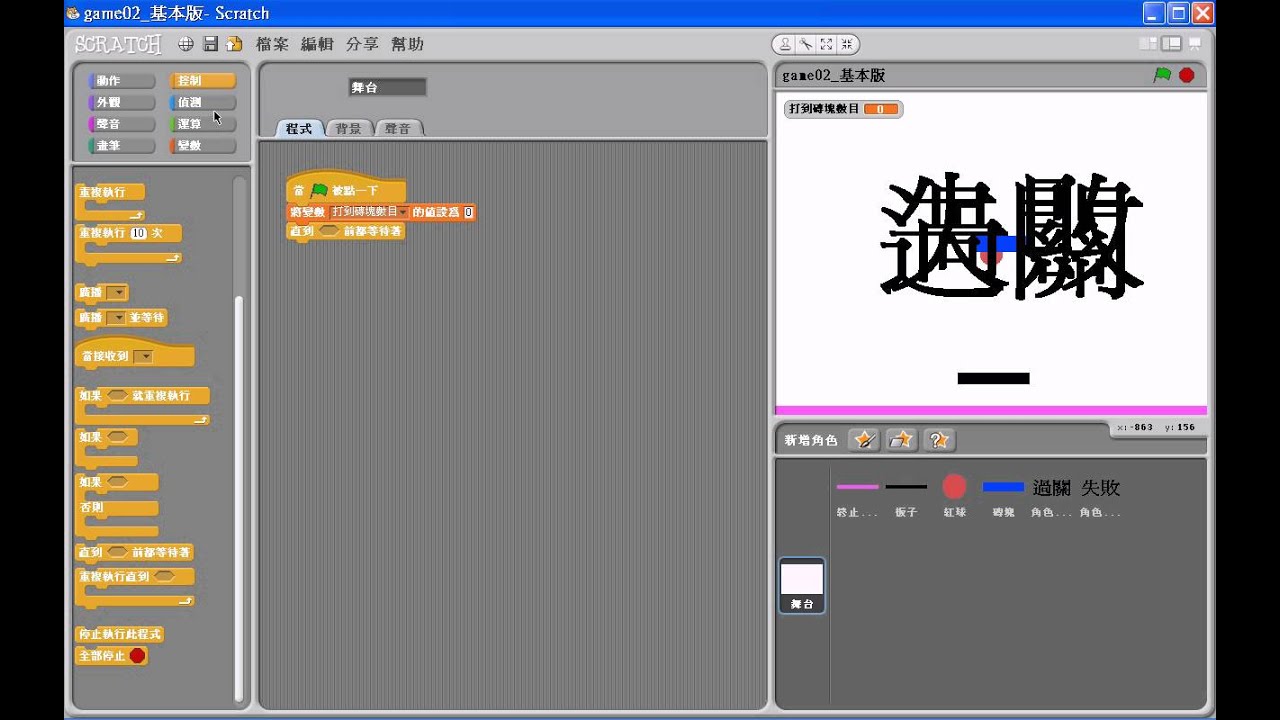Image resolution: width=1280 pixels, height=720 pixels.
Task: Select the 動作 motion blocks category
Action: (x=122, y=81)
